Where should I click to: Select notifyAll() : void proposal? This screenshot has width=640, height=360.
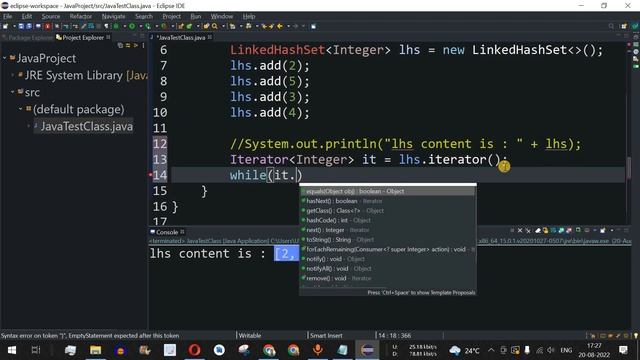click(x=388, y=269)
